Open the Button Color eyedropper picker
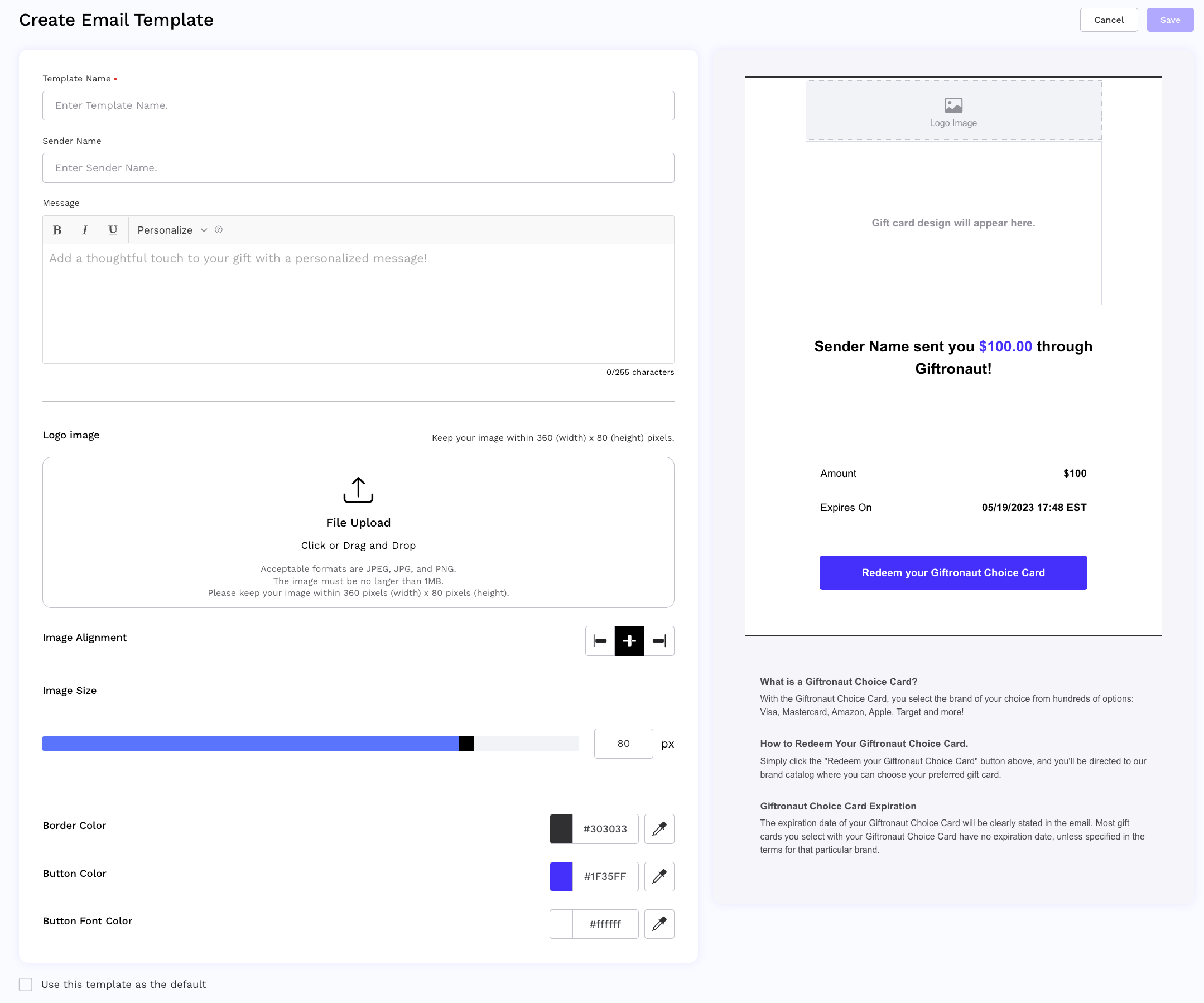Viewport: 1204px width, 1003px height. (659, 876)
